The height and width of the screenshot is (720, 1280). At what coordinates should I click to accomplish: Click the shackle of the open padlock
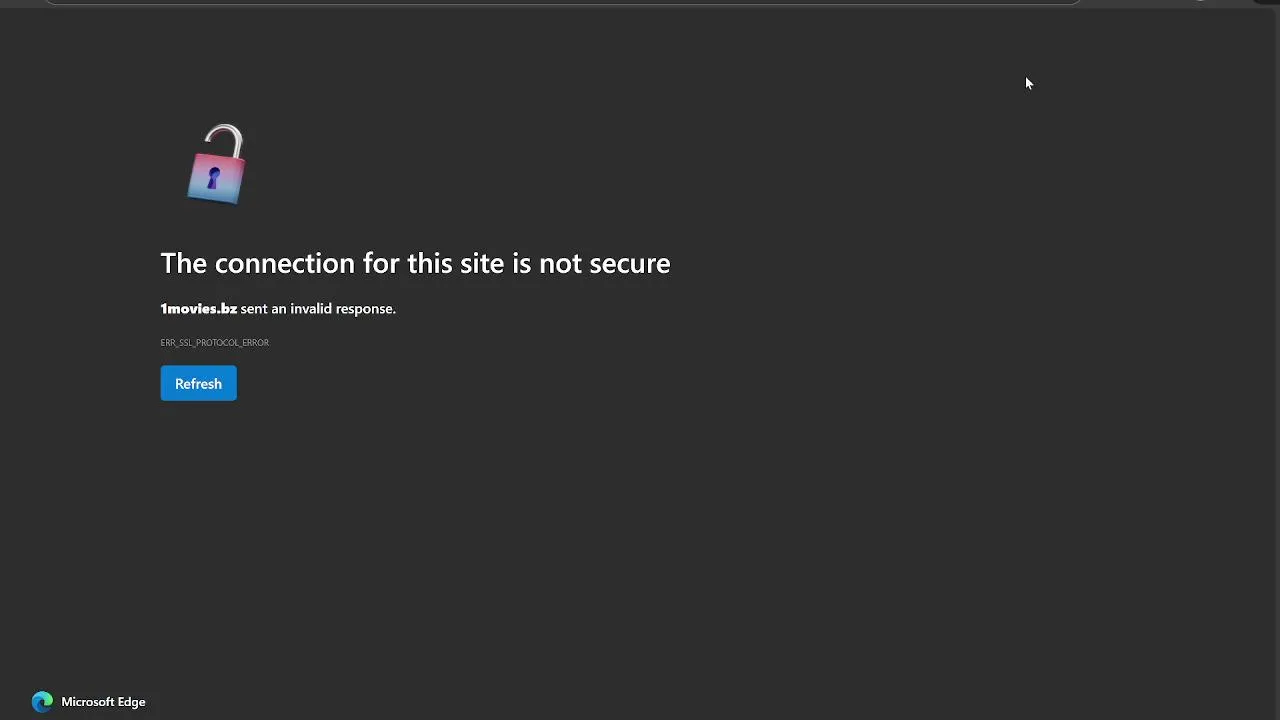click(x=225, y=138)
